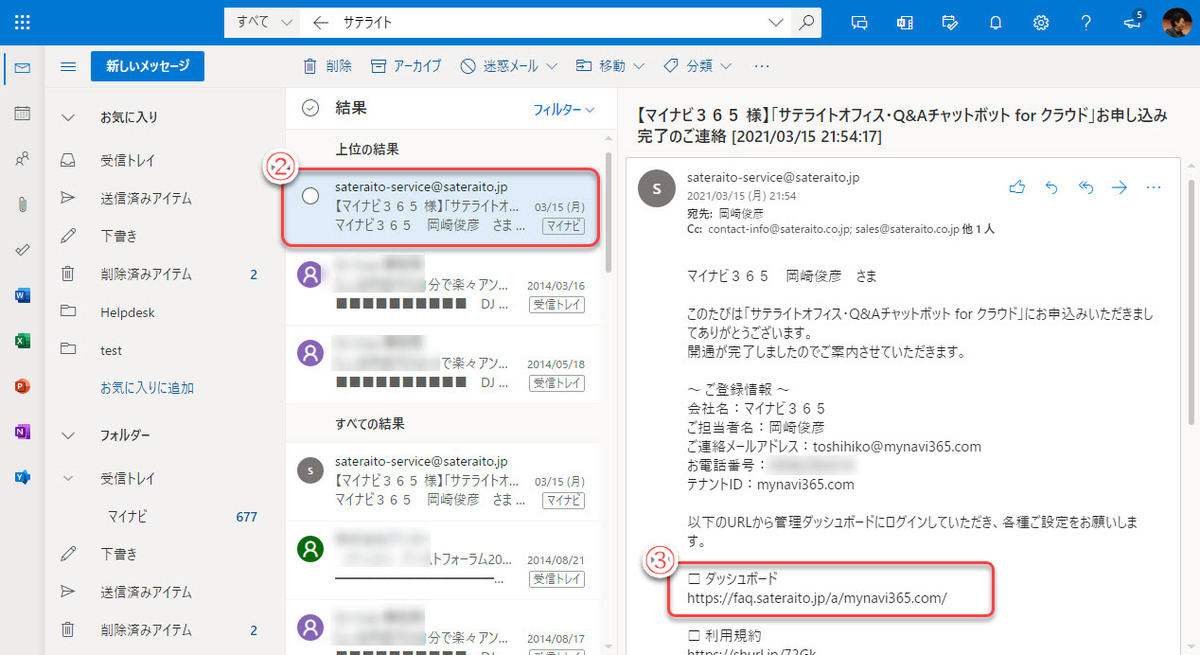Select all results with the circle checkbox

311,108
